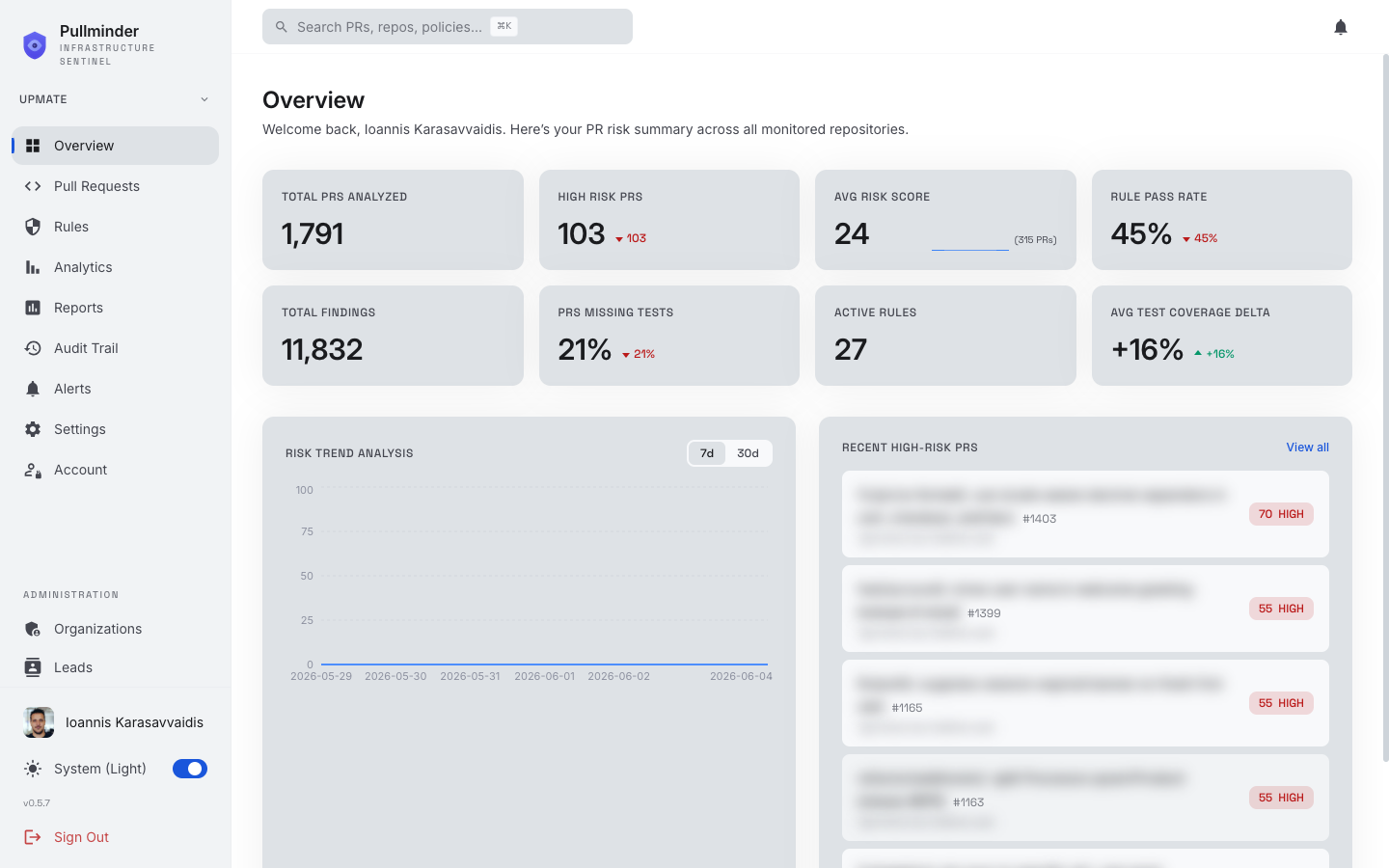The height and width of the screenshot is (868, 1389).
Task: Click the Sign Out link
Action: pos(81,837)
